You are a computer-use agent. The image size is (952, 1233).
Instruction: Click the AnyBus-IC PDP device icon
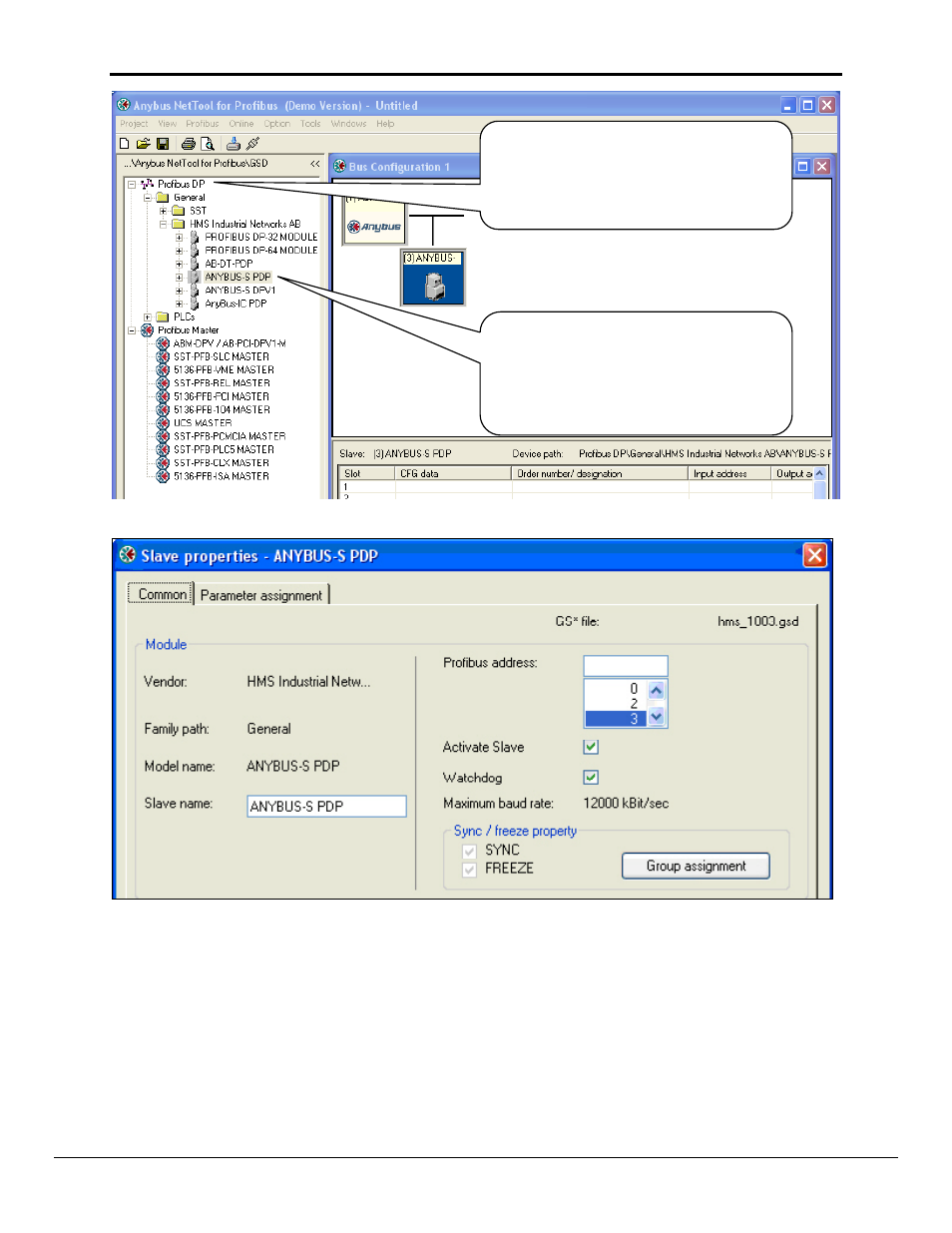[x=195, y=304]
